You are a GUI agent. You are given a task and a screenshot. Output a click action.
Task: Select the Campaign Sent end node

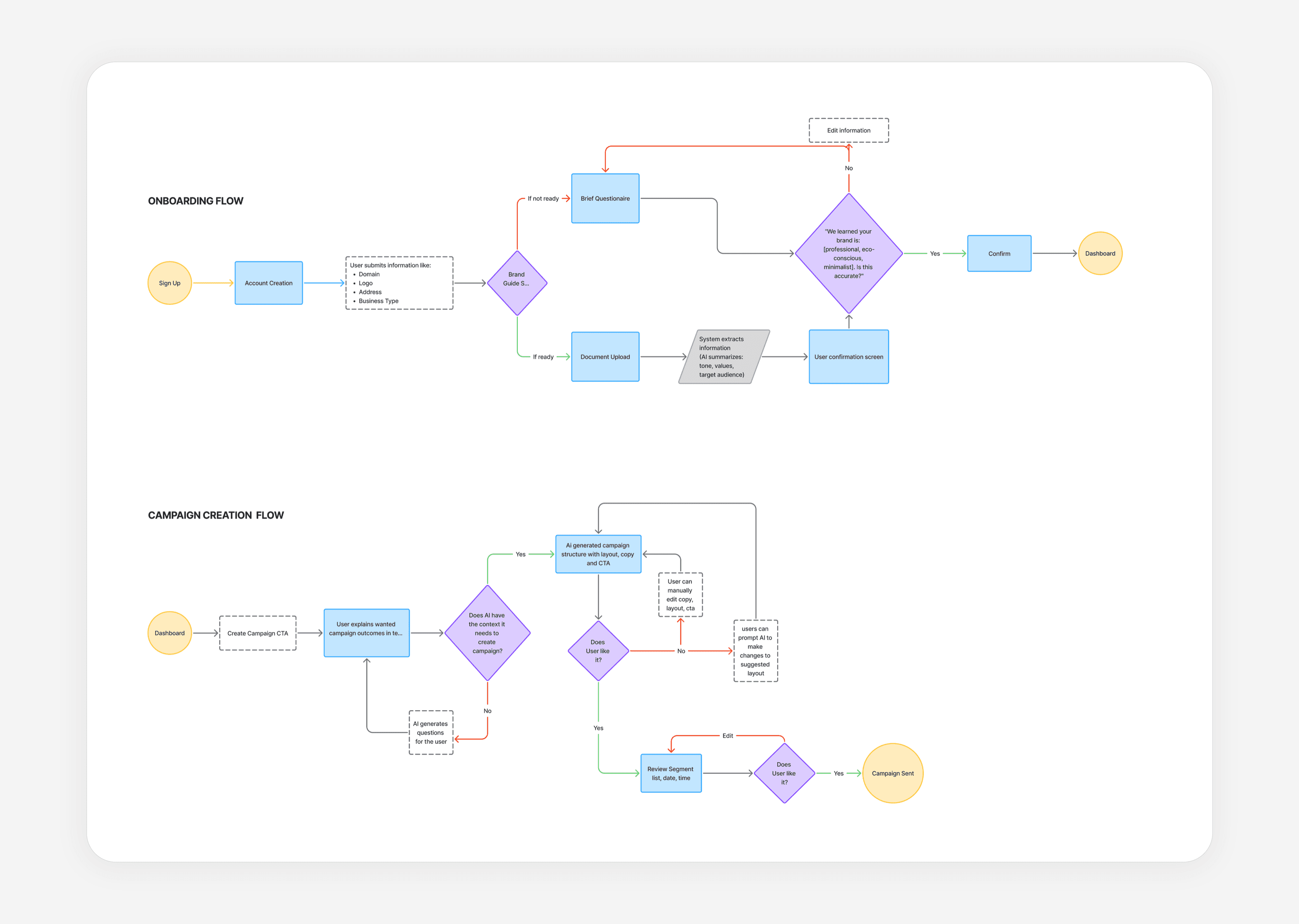(892, 773)
